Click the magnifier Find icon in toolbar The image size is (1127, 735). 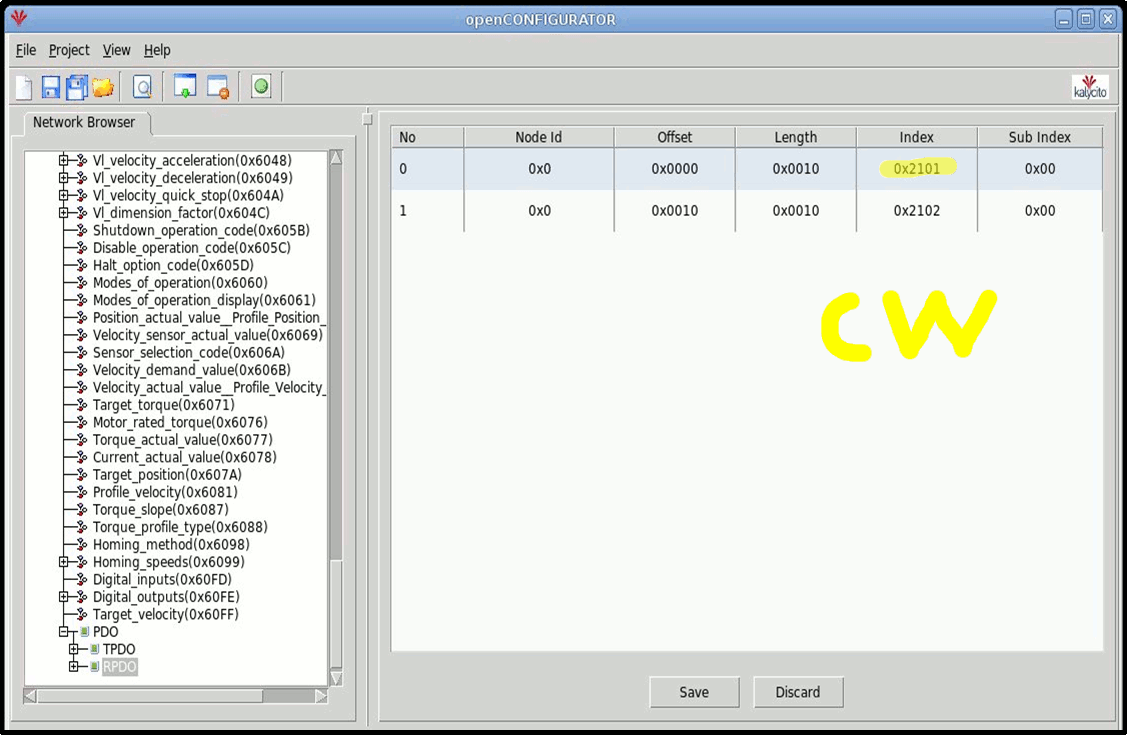click(x=142, y=88)
